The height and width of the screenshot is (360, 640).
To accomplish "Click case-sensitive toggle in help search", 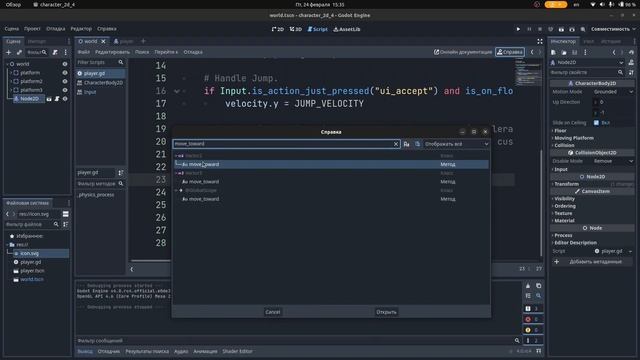I will point(407,144).
